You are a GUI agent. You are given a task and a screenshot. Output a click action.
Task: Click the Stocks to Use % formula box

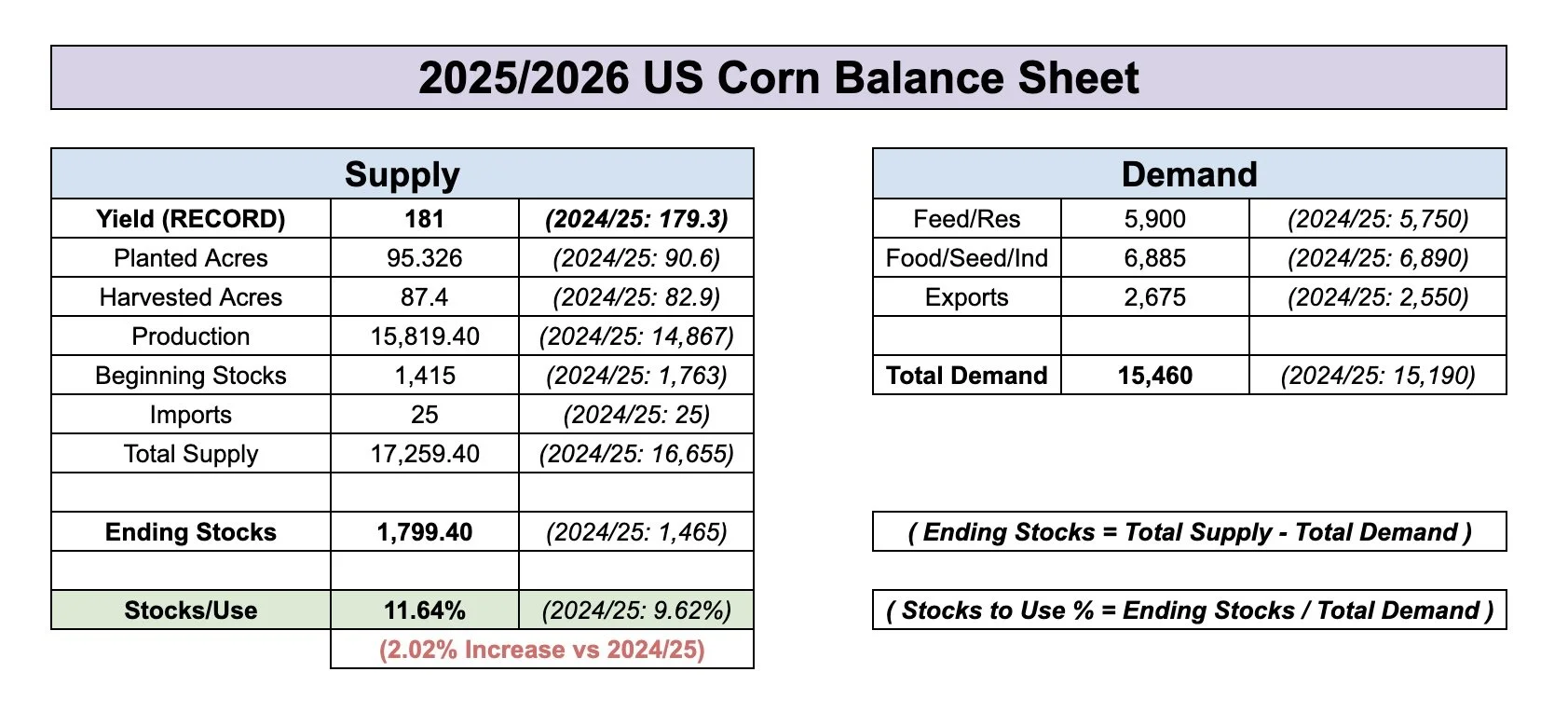click(x=1190, y=610)
